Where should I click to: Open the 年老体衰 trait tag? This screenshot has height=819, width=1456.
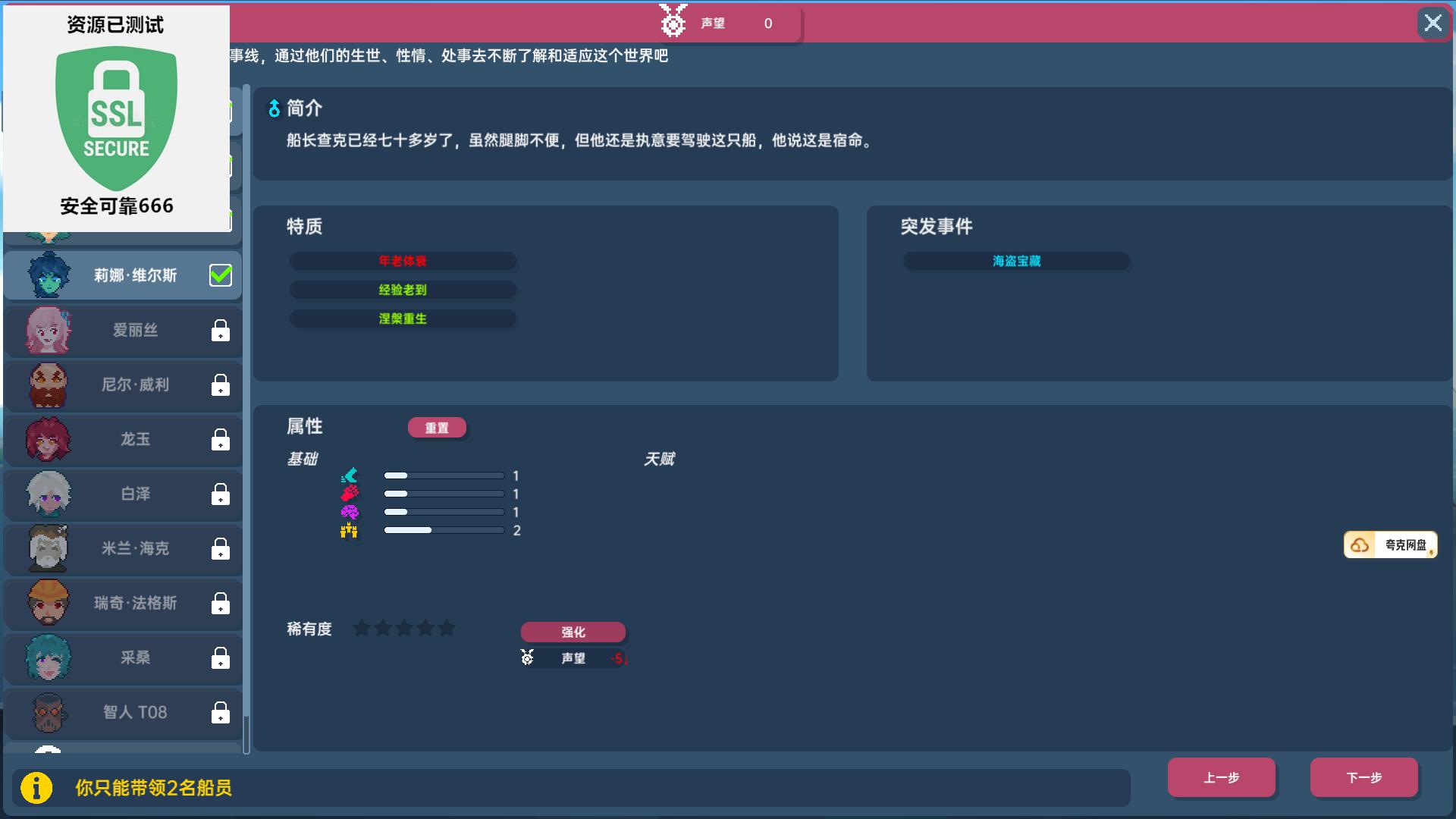coord(403,261)
